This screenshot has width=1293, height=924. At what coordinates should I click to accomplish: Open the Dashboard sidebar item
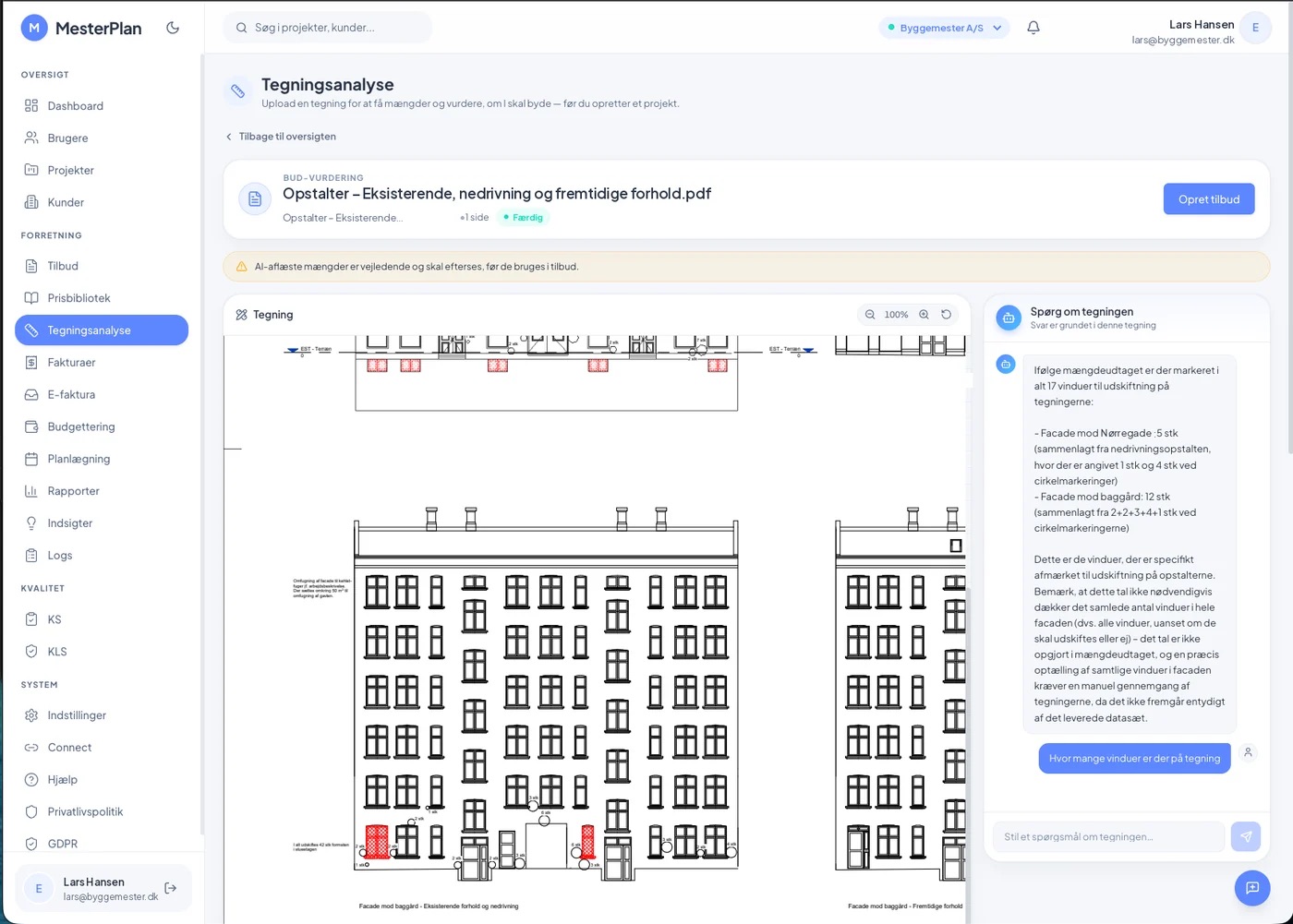pos(102,106)
